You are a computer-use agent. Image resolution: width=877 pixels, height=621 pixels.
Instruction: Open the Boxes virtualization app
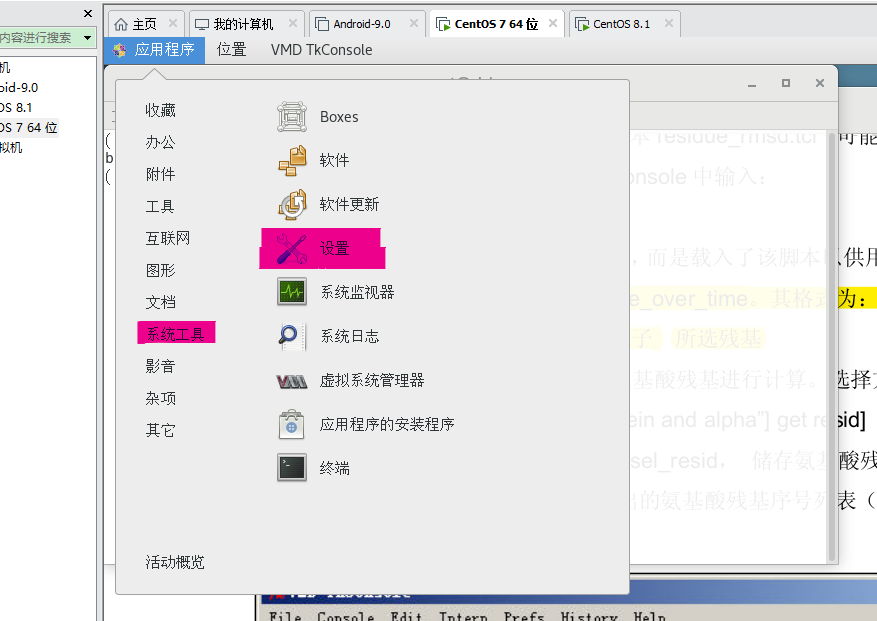(338, 116)
